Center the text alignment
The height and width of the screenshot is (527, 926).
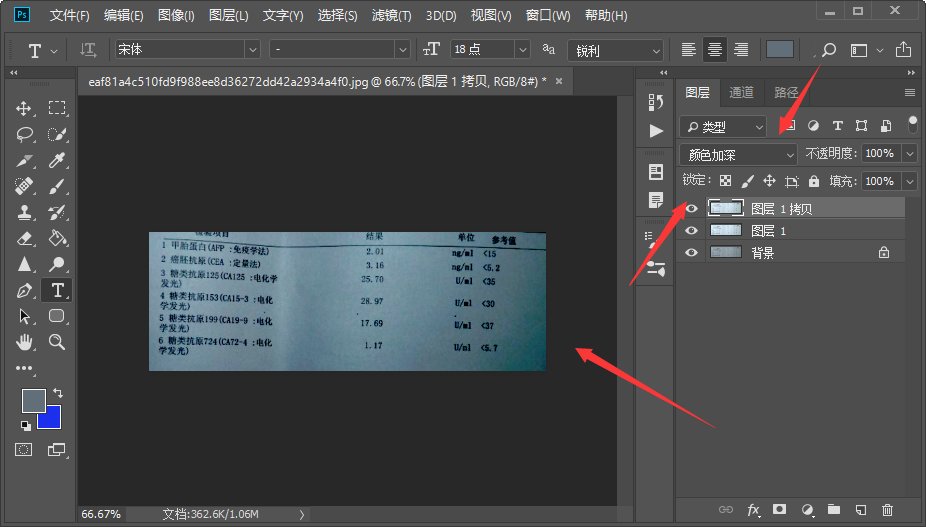(715, 50)
